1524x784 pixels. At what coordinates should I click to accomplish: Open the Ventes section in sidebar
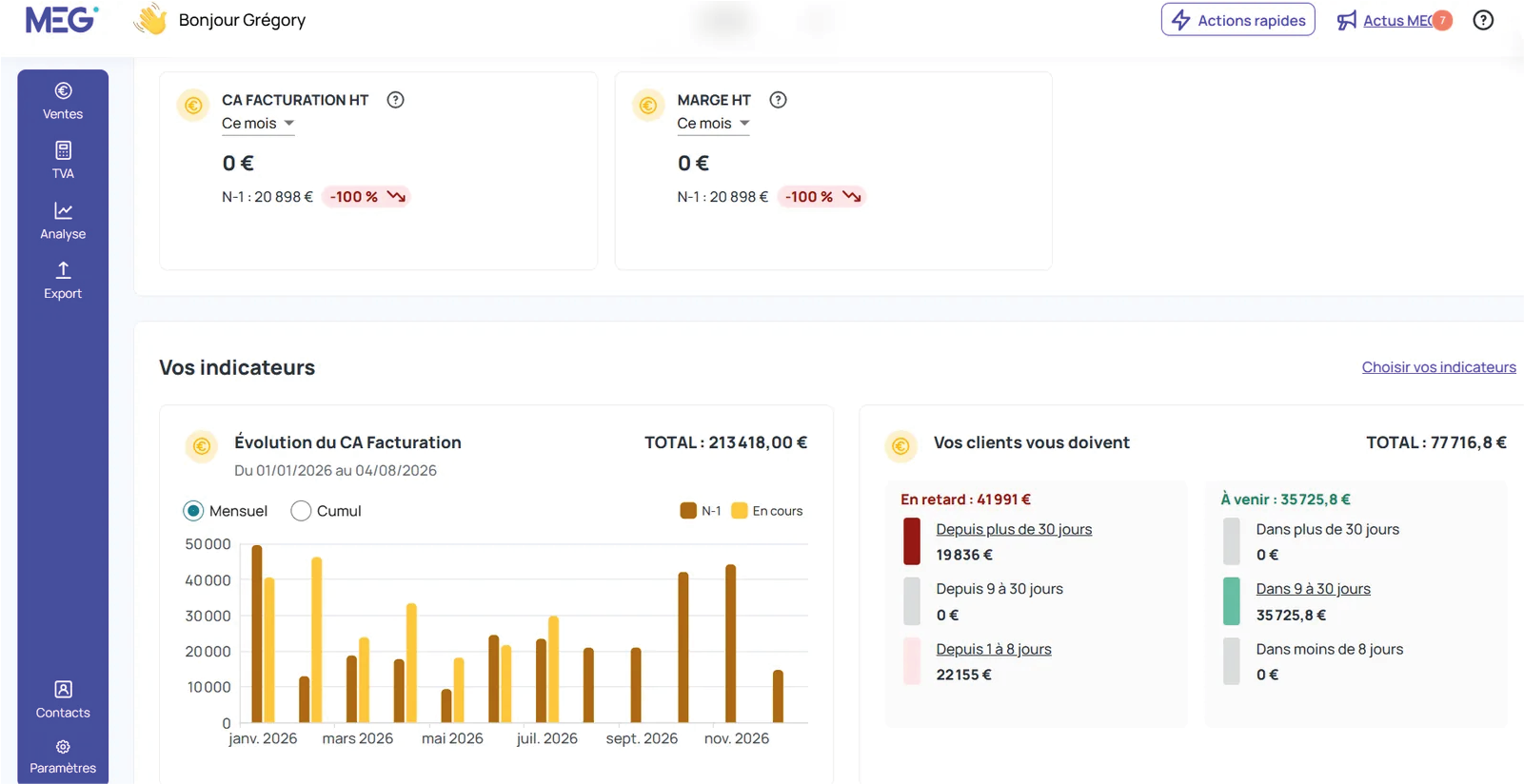63,101
